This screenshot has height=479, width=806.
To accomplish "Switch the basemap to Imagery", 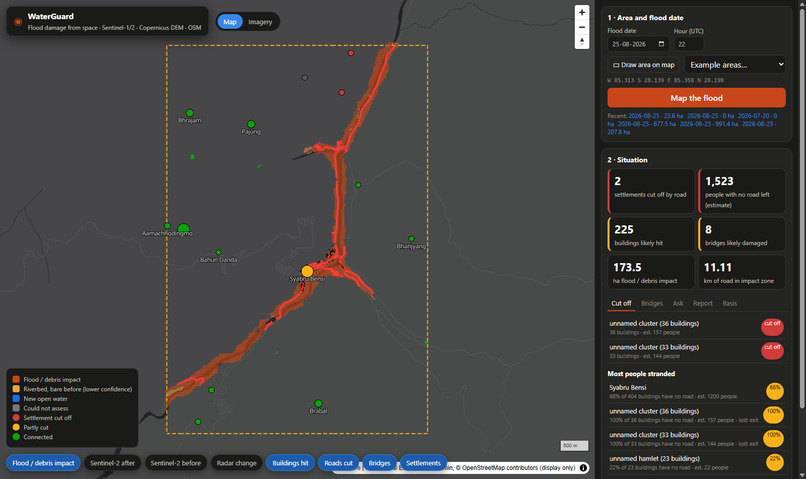I will point(260,22).
